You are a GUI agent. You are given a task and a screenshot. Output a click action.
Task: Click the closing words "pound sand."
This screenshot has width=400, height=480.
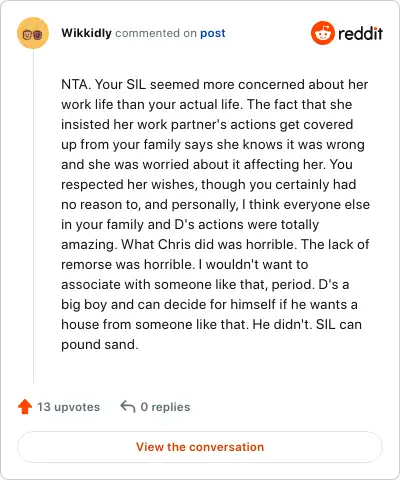pos(100,345)
